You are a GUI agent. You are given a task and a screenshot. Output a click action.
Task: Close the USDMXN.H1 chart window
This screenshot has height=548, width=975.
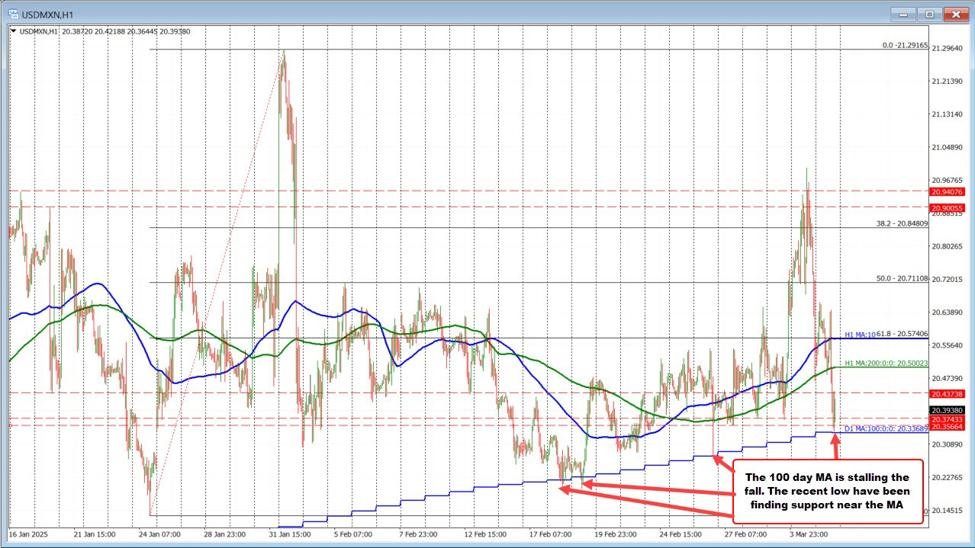[953, 14]
